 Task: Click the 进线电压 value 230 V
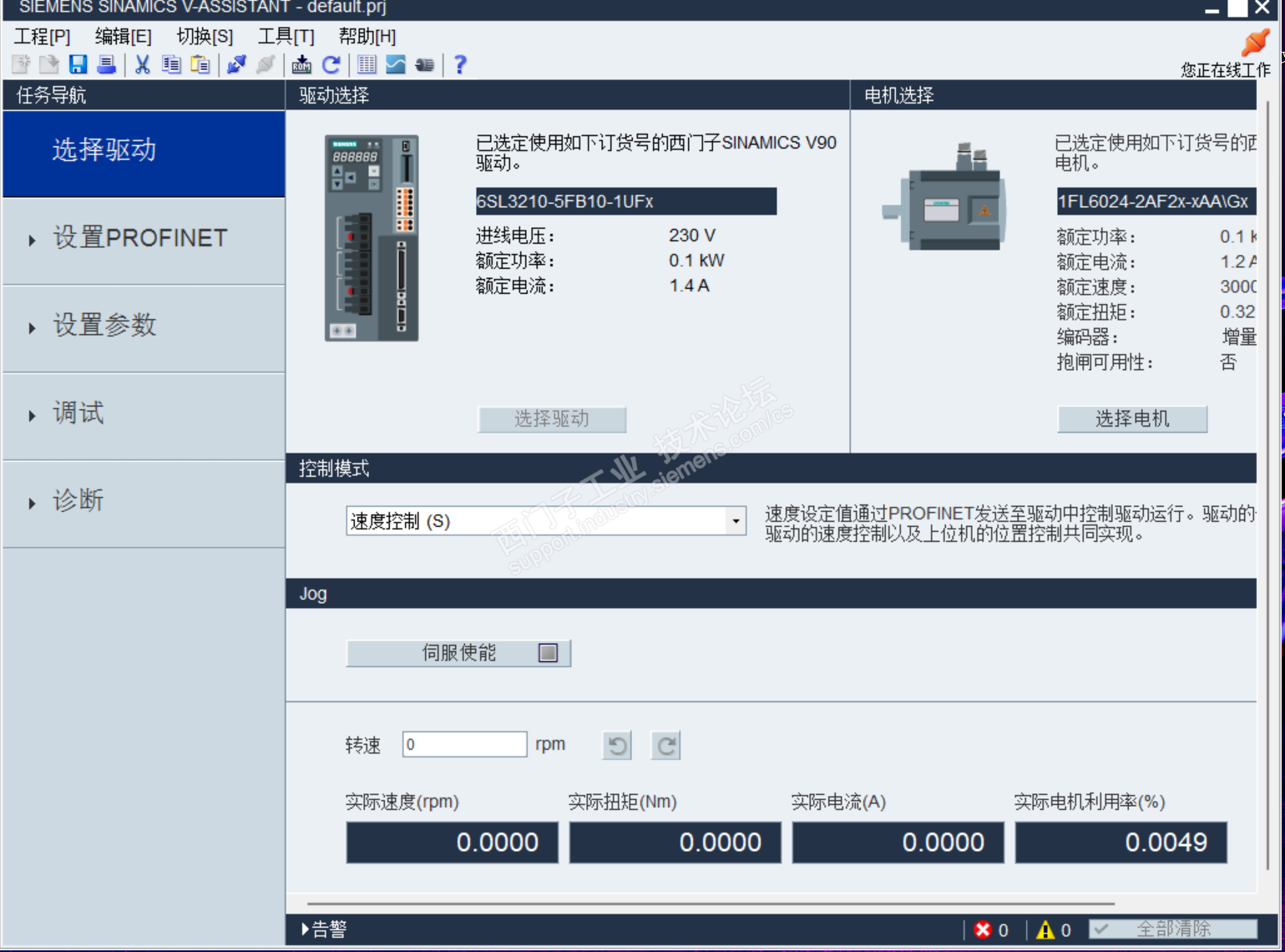point(692,235)
